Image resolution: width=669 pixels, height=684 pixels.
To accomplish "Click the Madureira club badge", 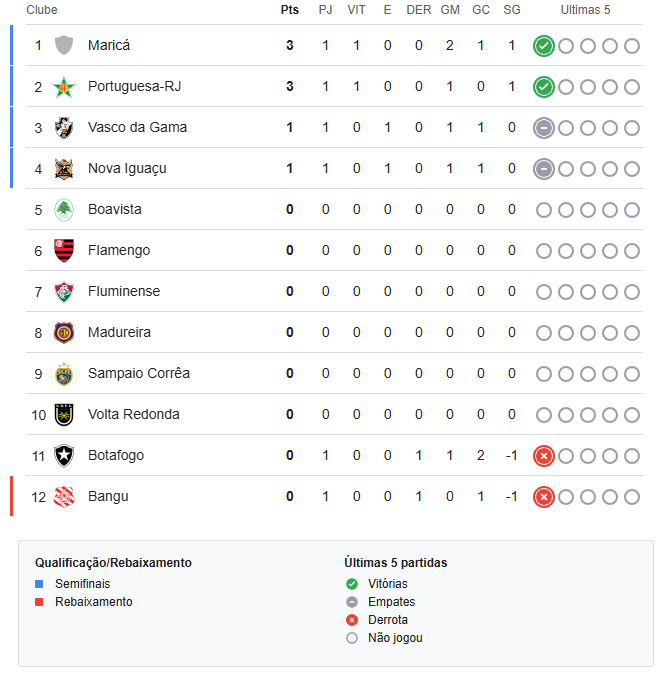I will click(x=64, y=332).
